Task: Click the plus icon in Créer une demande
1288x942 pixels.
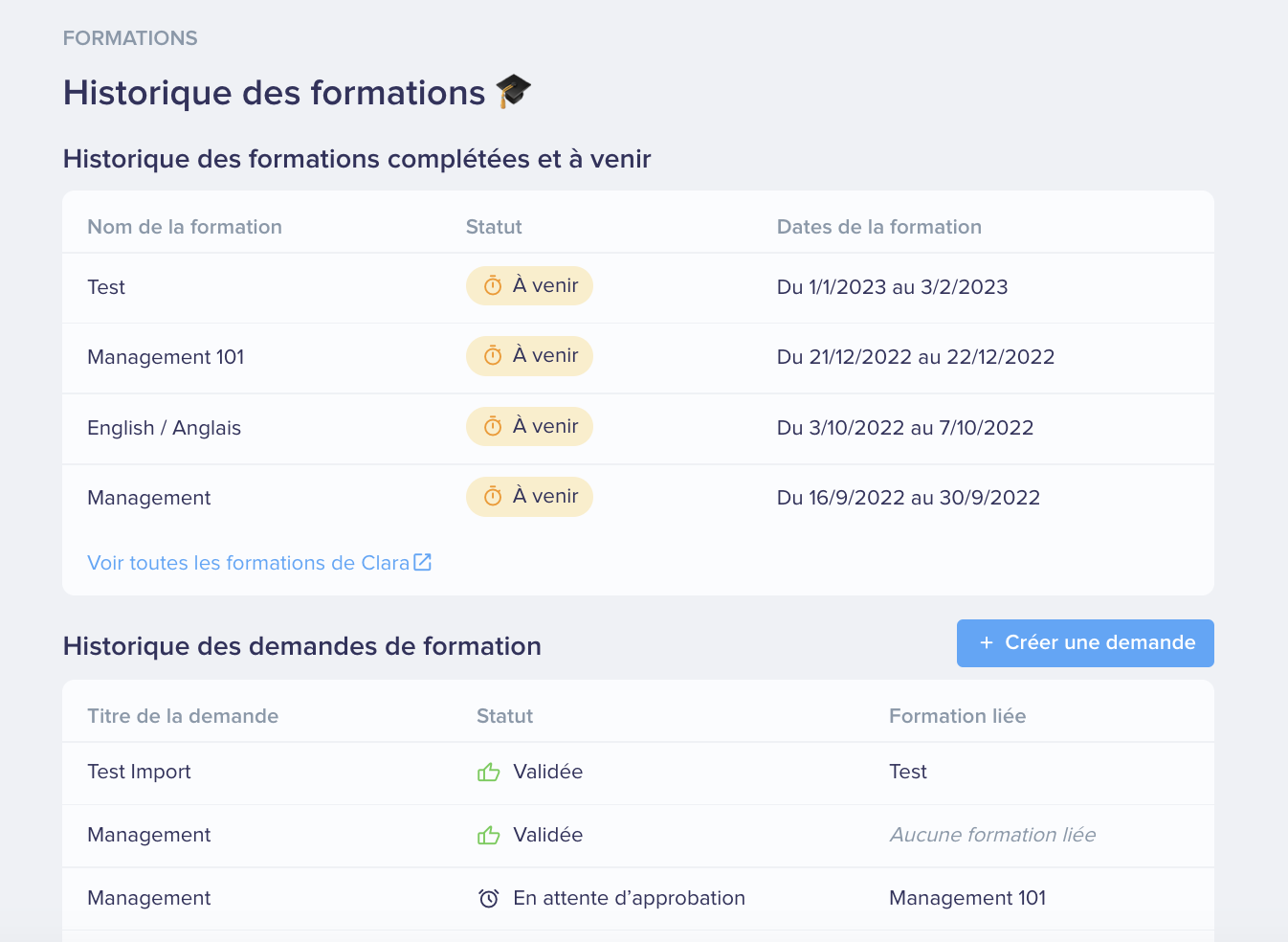Action: 987,642
